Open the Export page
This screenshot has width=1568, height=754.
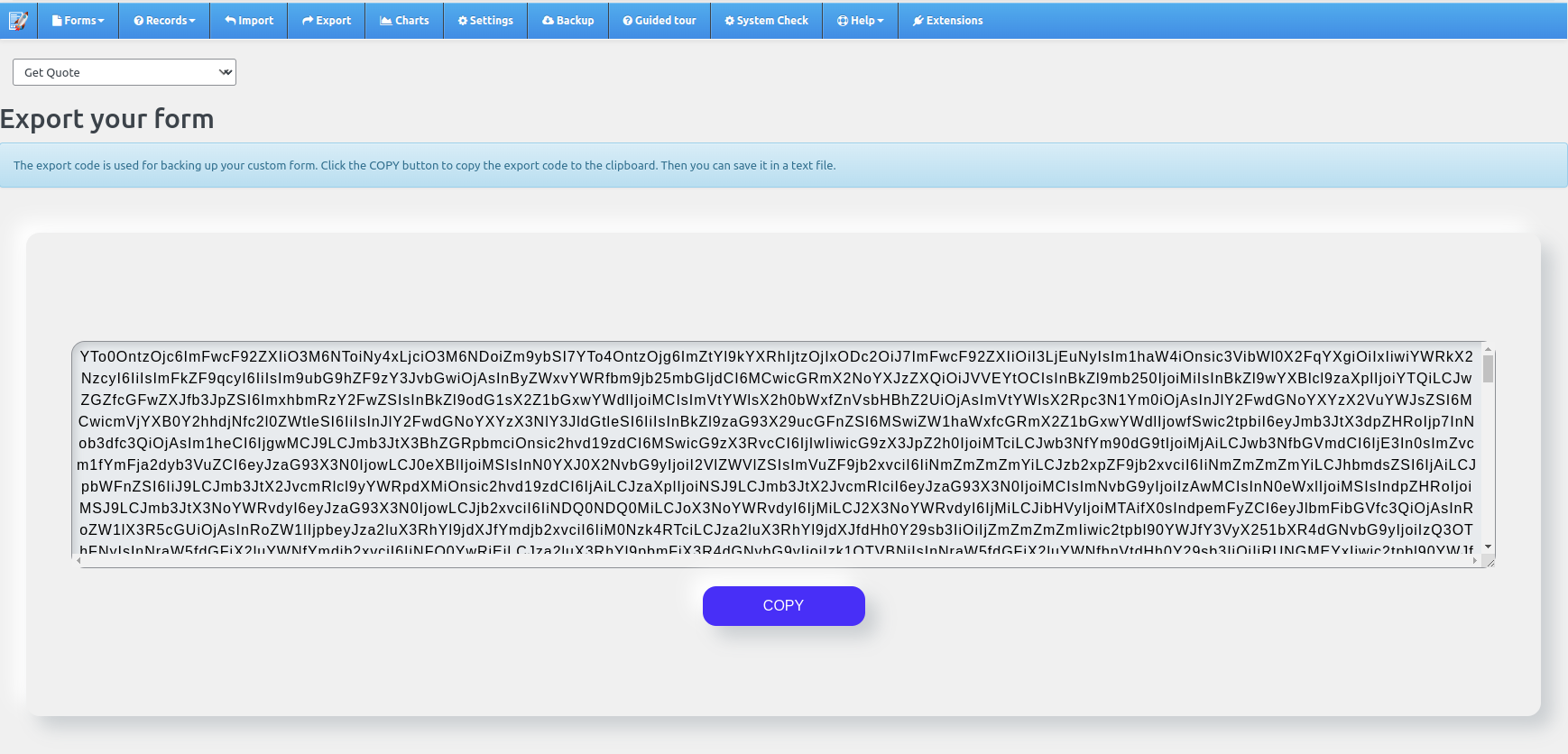coord(327,20)
